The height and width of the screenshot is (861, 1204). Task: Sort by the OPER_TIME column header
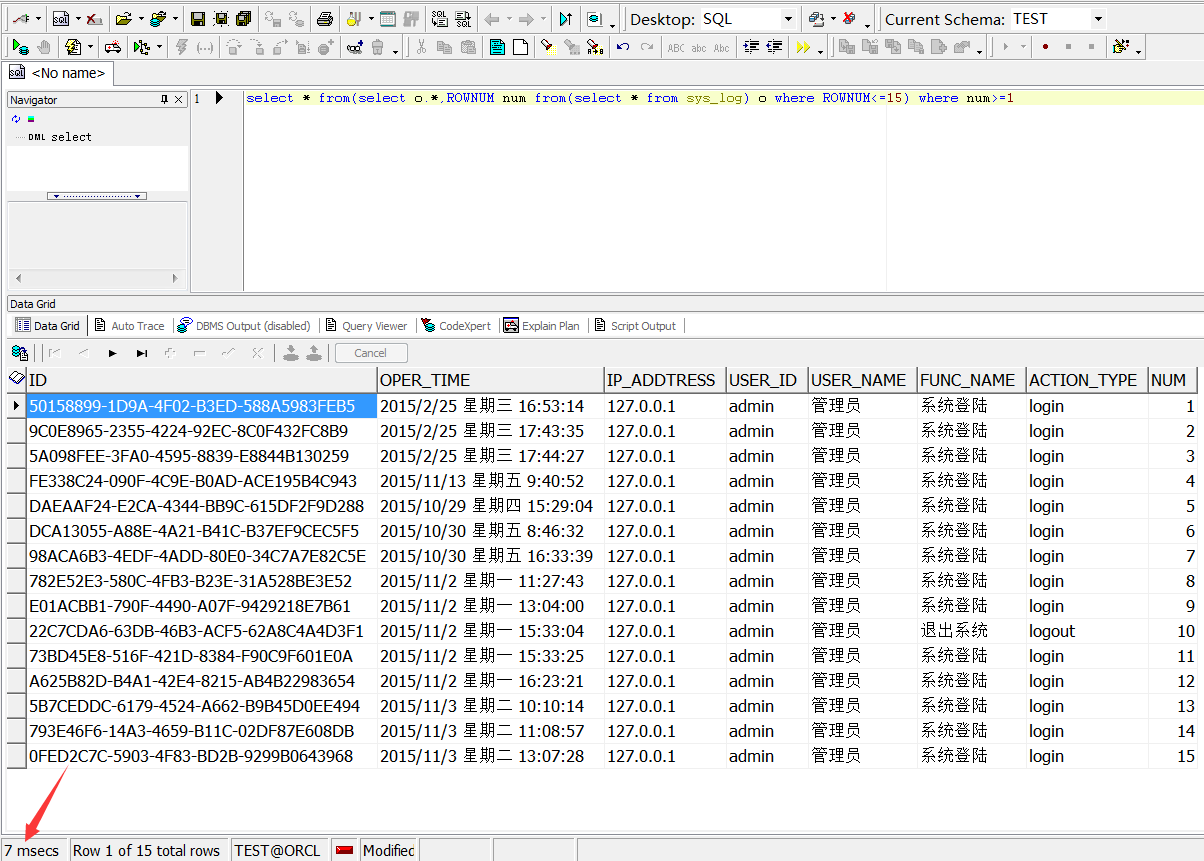[491, 380]
